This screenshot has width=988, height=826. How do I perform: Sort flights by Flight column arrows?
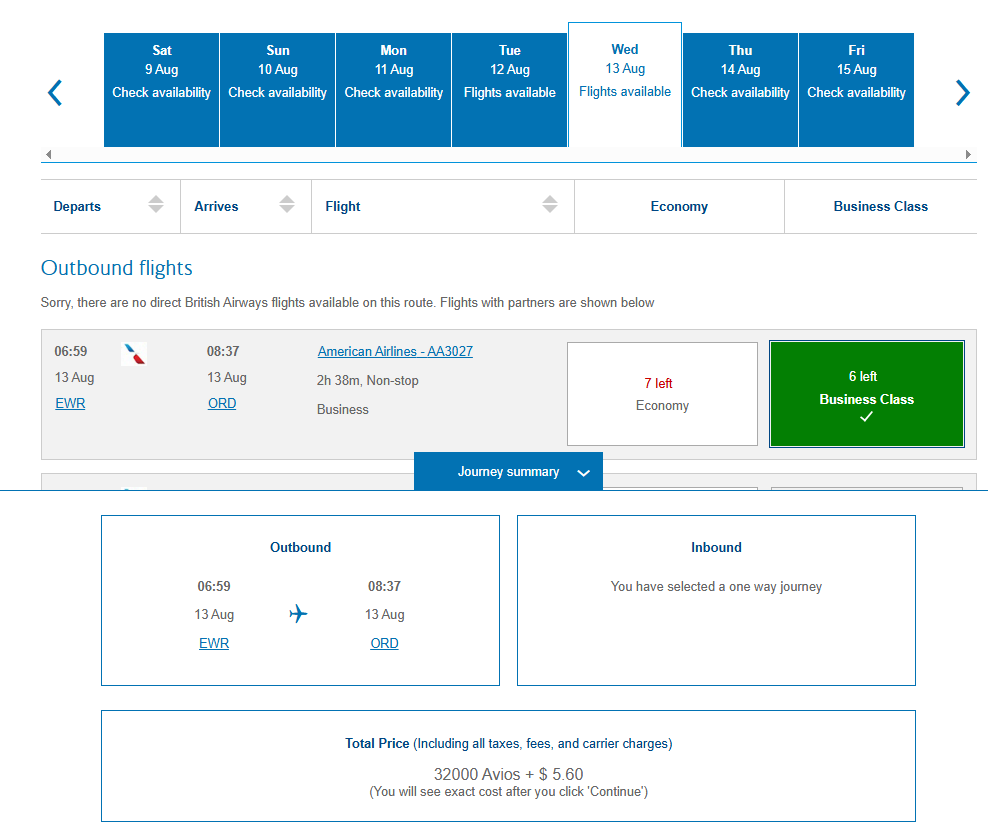(550, 204)
